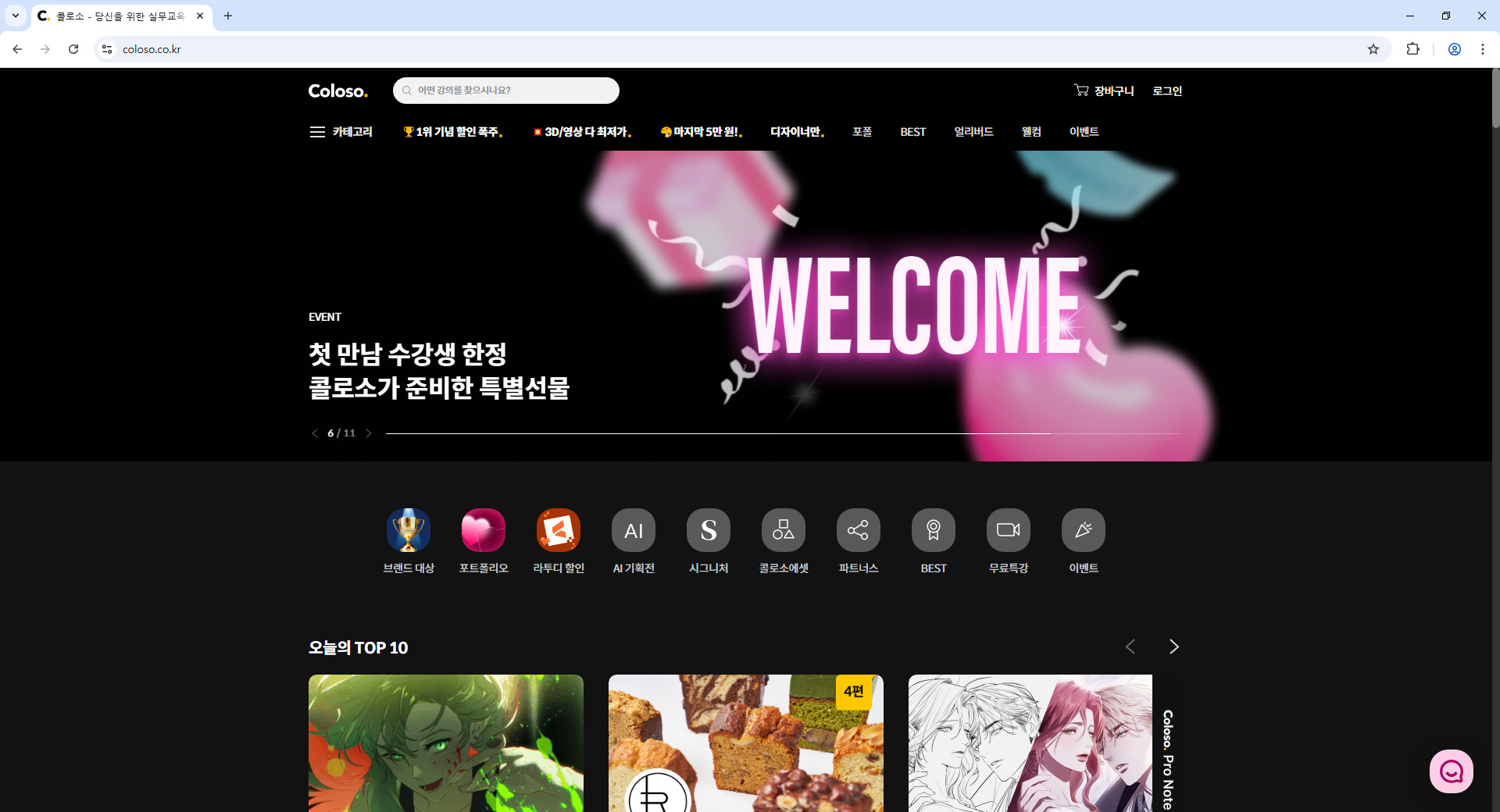Click the 시그니처 S icon

pos(709,530)
